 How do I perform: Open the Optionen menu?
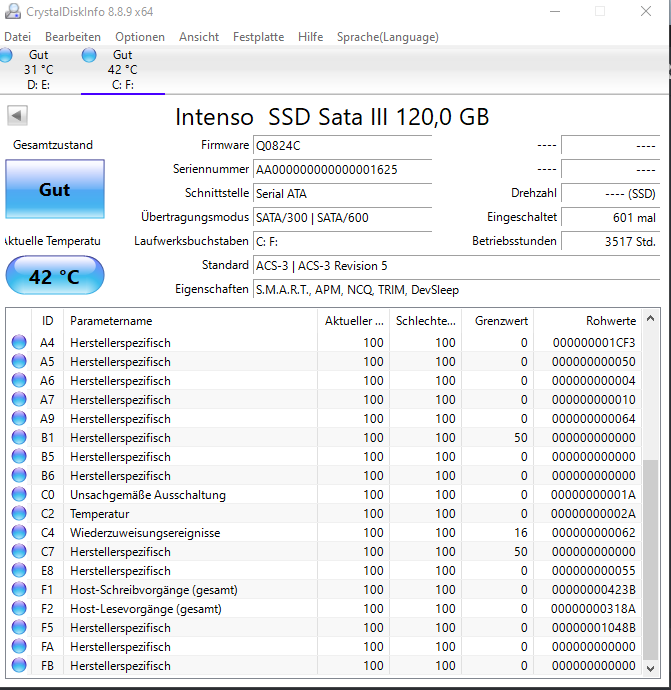tap(140, 37)
